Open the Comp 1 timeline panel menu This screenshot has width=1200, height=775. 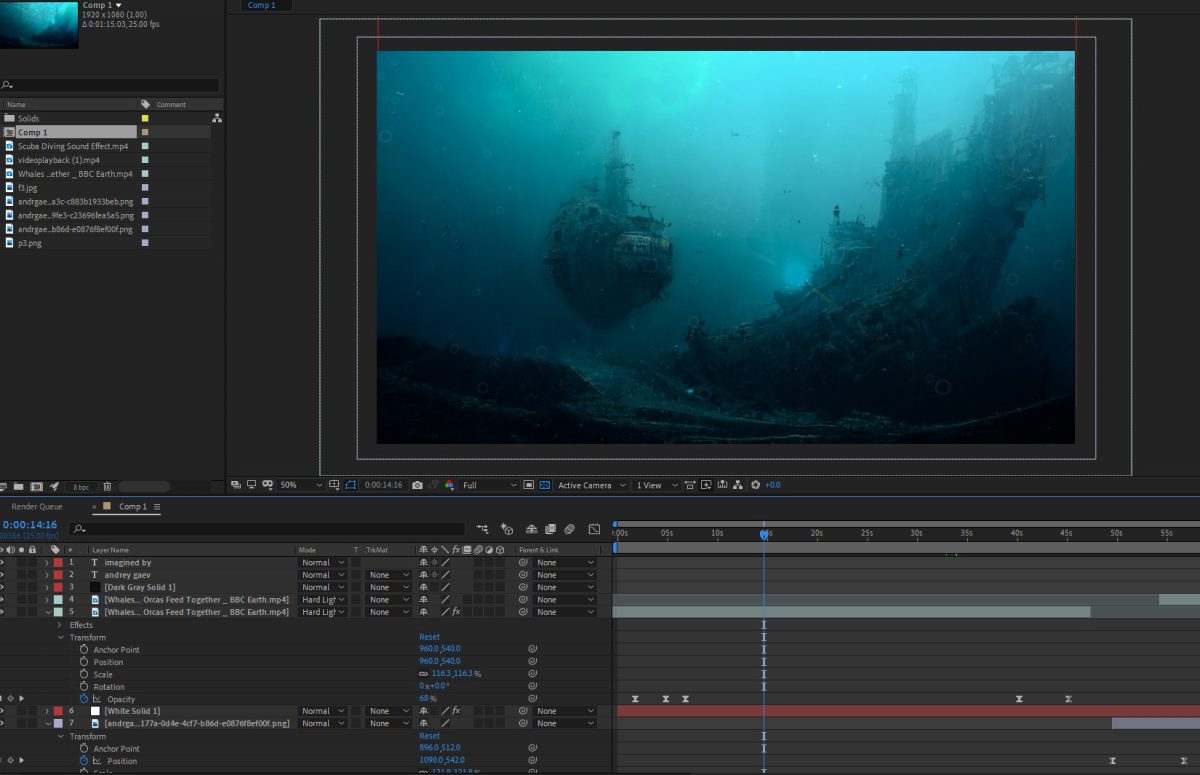157,507
